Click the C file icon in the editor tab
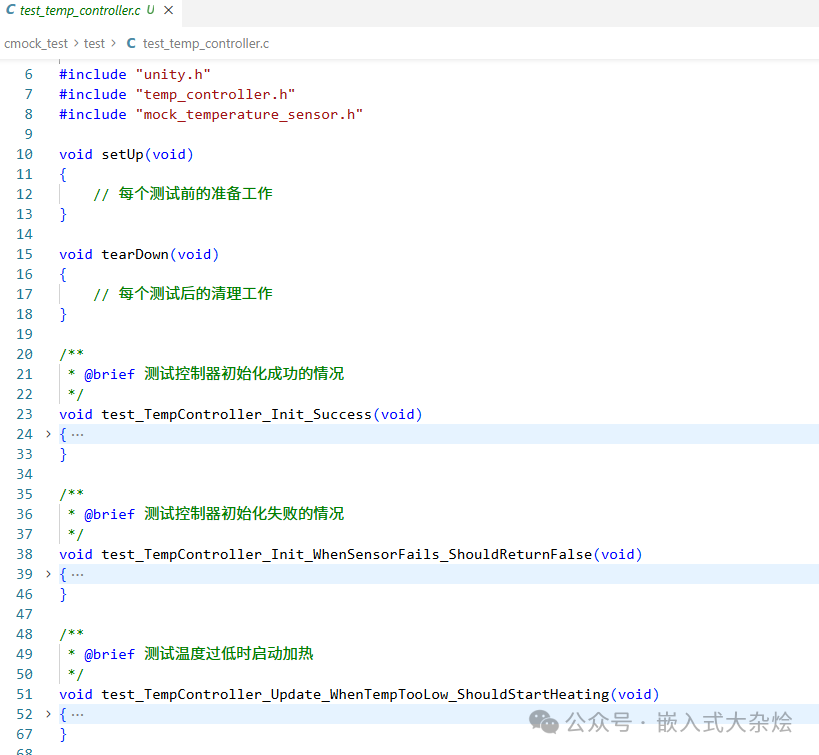This screenshot has width=819, height=755. (11, 11)
